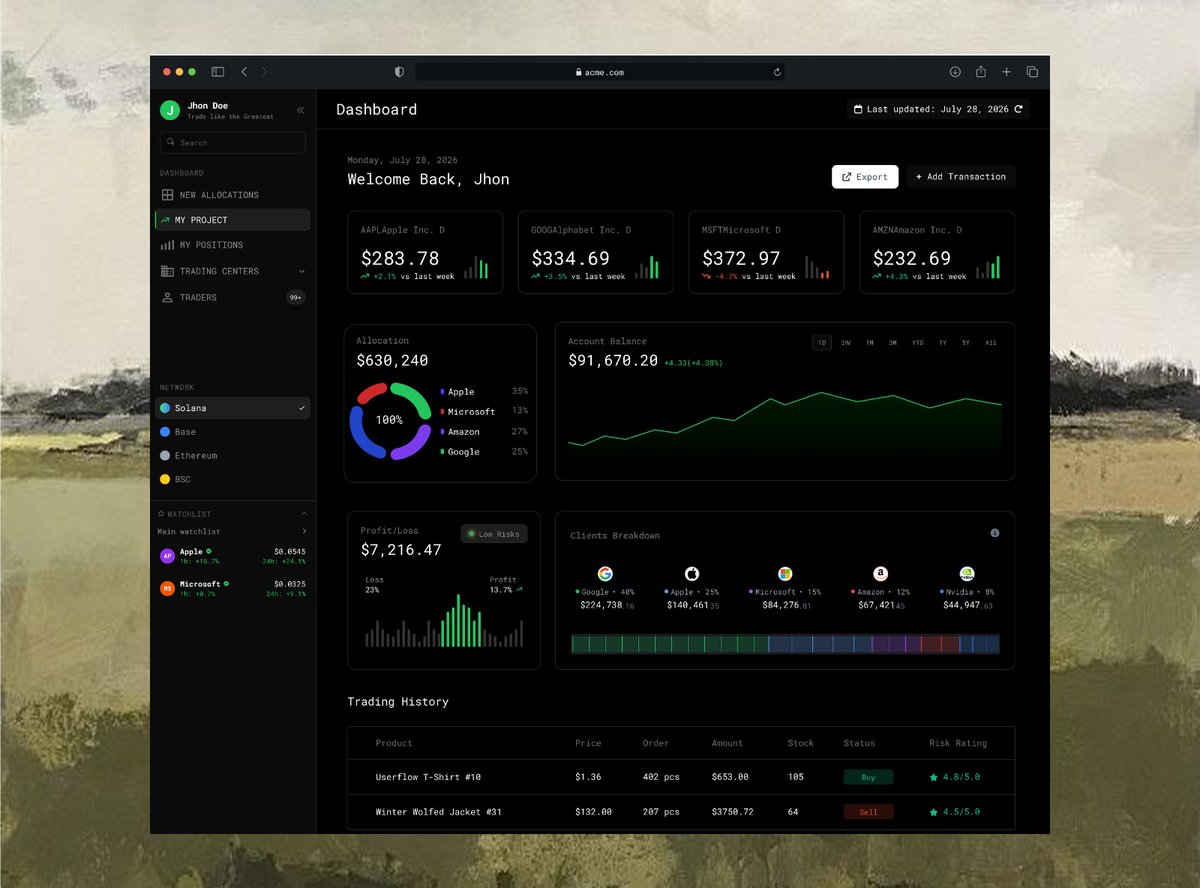Select the 3M time range tab
The image size is (1200, 888).
pyautogui.click(x=893, y=343)
